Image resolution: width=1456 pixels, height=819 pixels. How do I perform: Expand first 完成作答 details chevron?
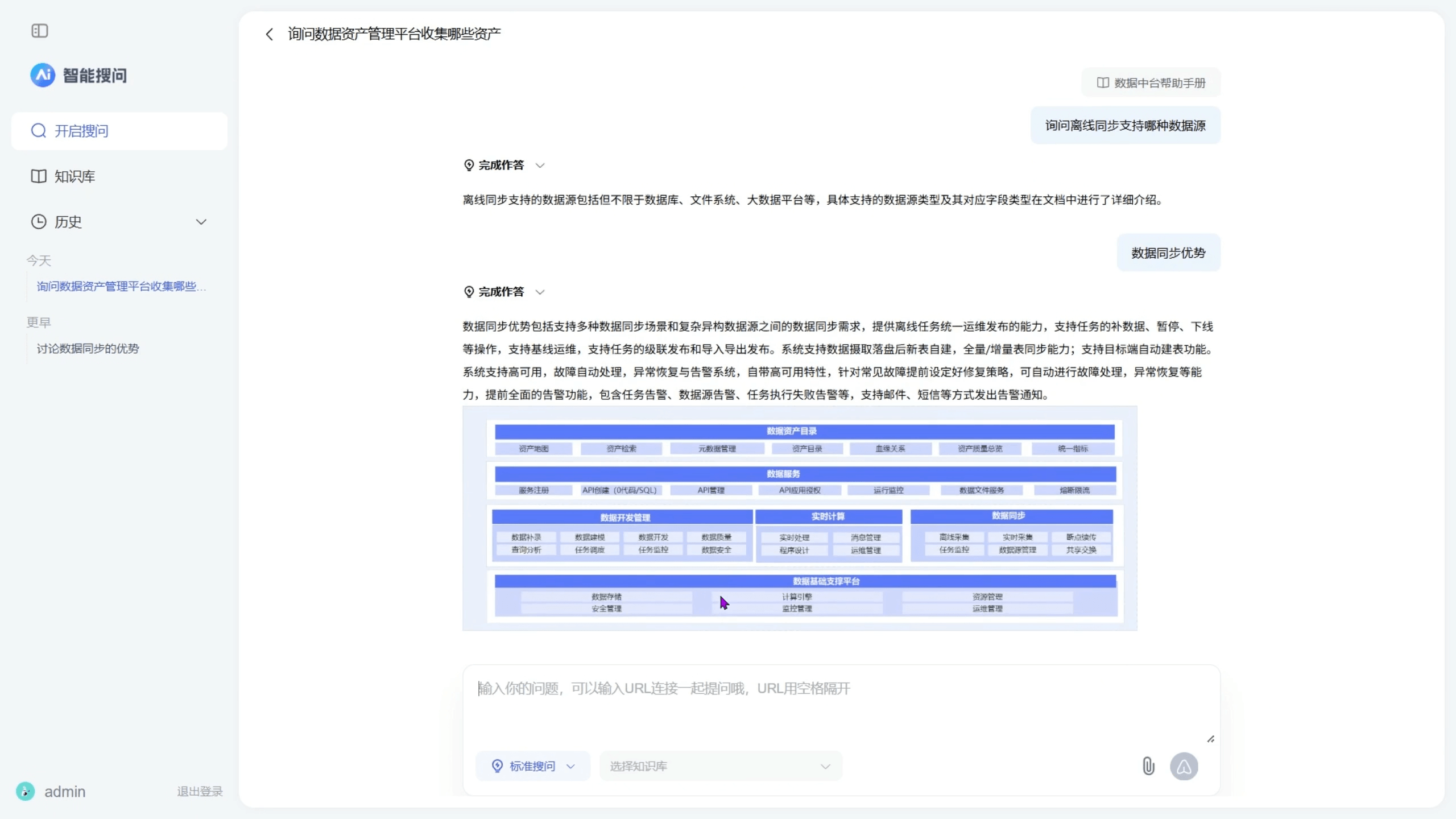click(x=540, y=166)
